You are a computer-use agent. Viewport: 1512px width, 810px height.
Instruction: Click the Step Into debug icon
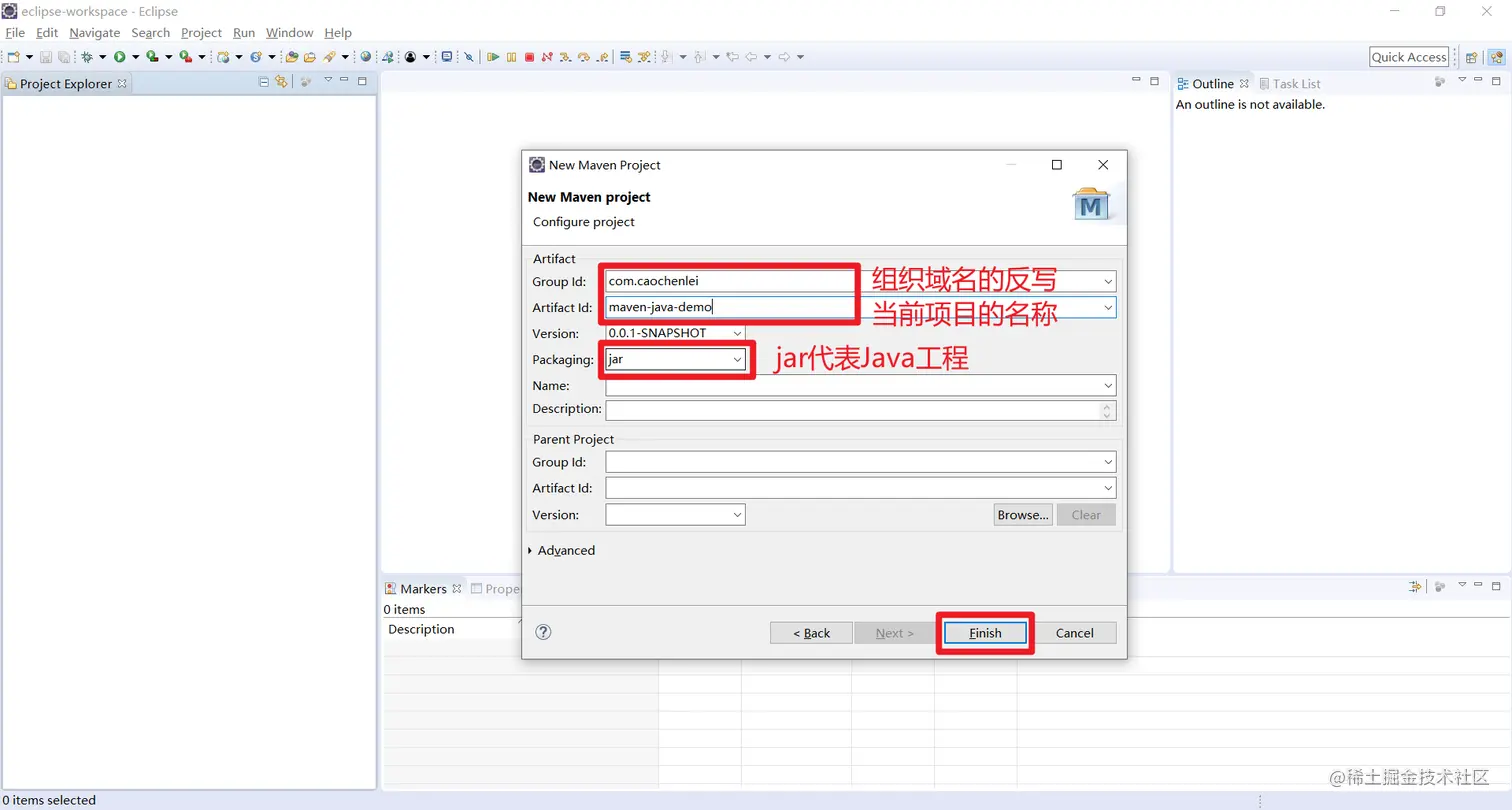pos(565,57)
